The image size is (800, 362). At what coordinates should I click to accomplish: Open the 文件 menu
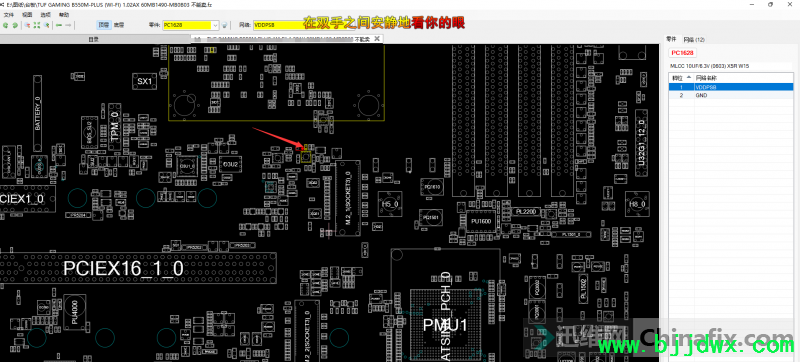click(9, 15)
